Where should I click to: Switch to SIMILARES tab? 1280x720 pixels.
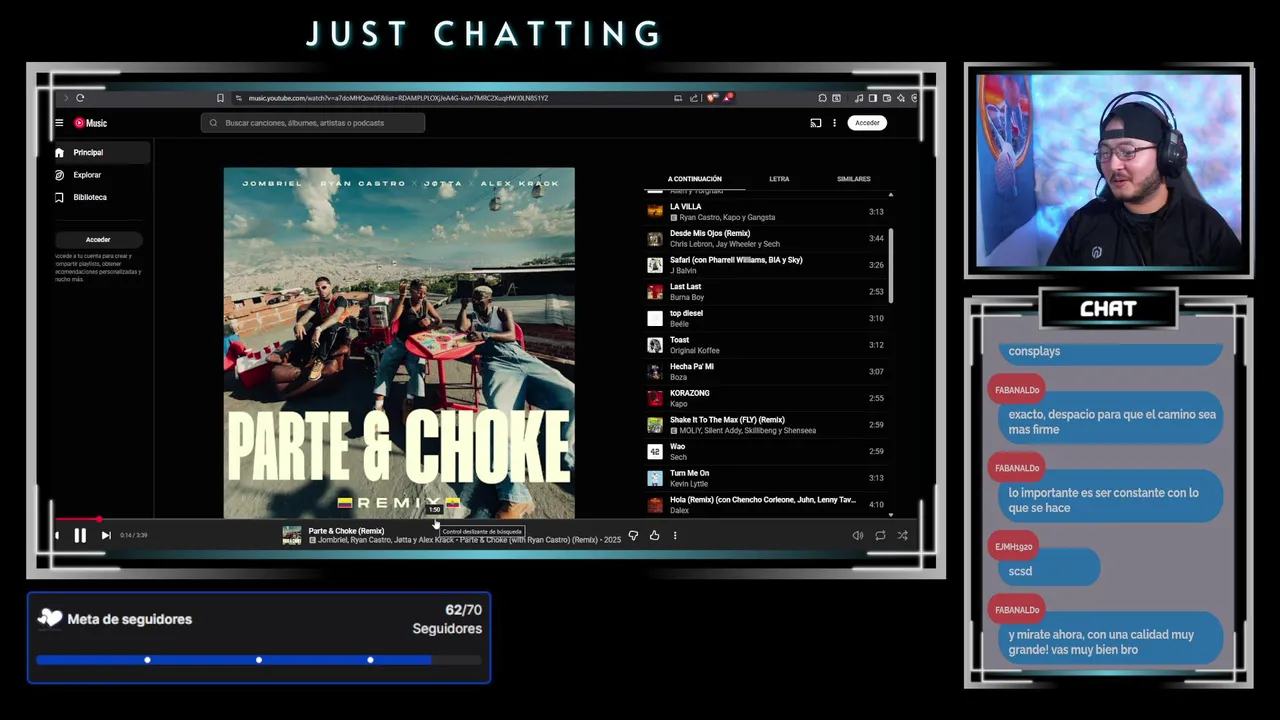[853, 179]
